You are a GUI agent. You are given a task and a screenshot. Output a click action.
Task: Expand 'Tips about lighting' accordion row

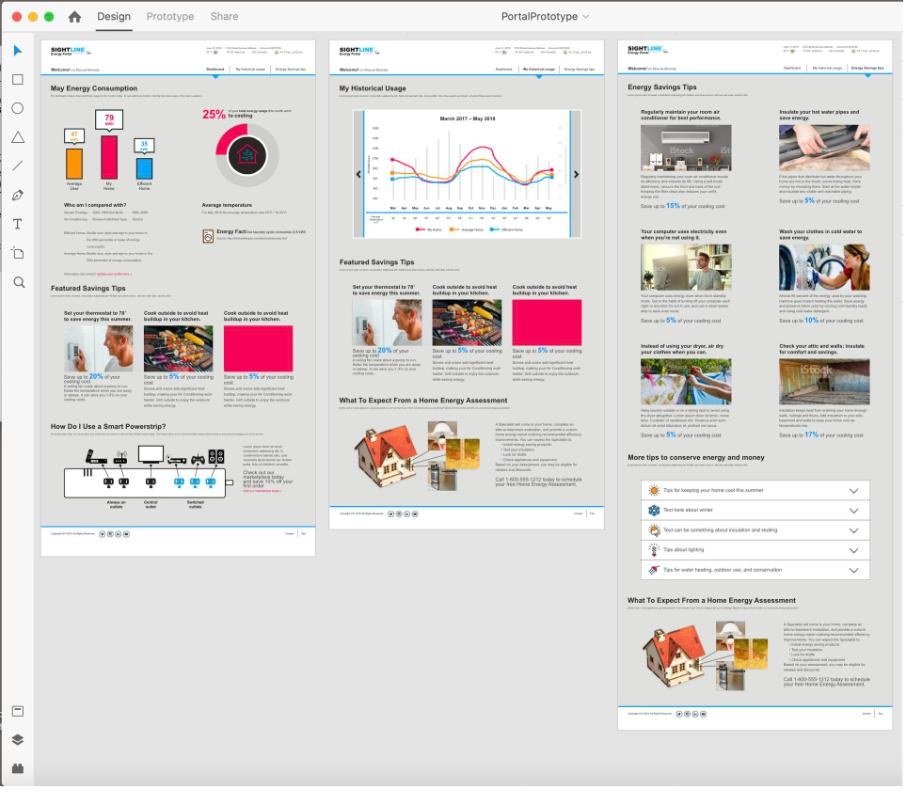762,555
